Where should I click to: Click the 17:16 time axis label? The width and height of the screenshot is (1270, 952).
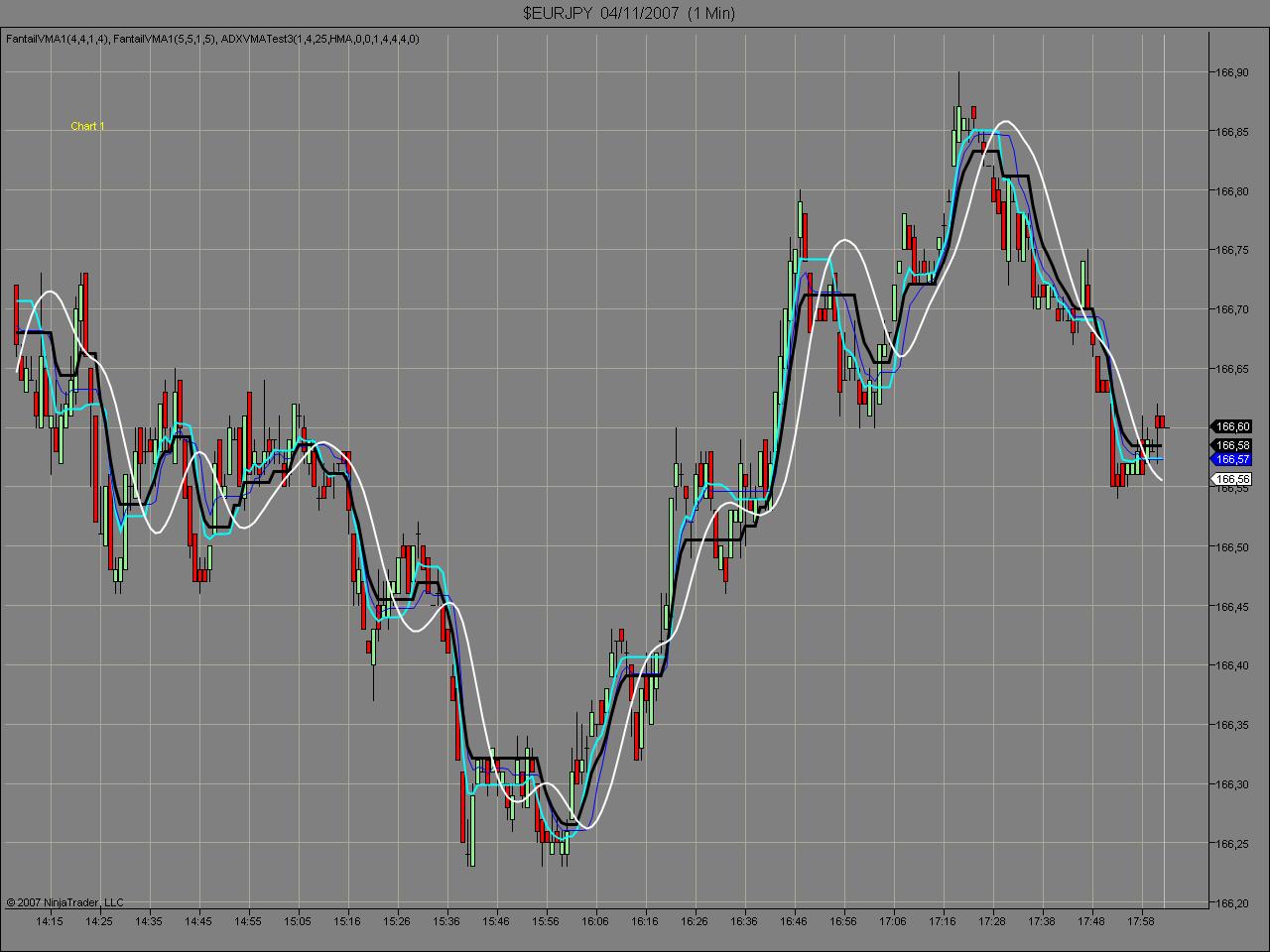943,921
